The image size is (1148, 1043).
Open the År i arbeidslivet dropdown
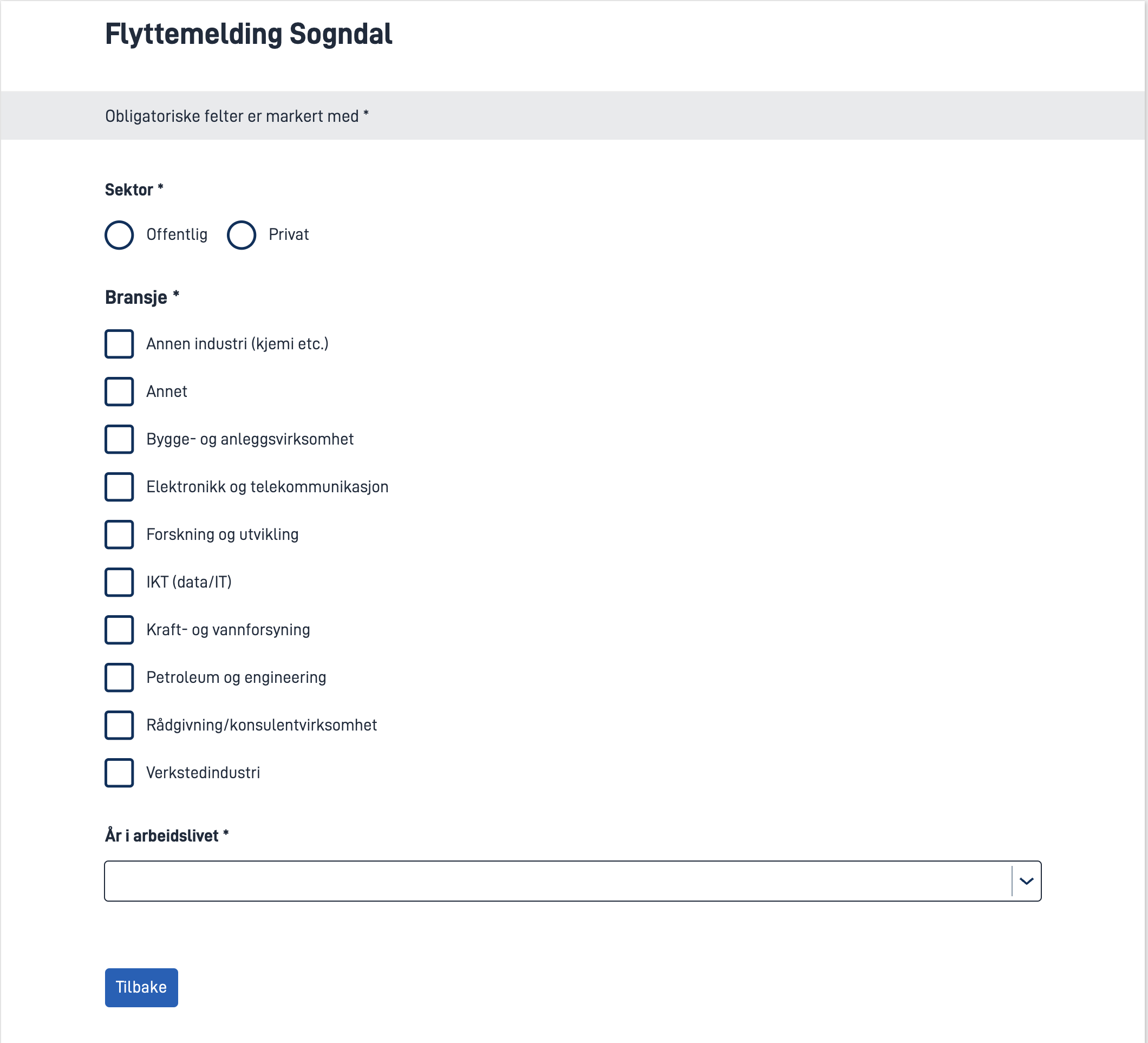click(x=558, y=881)
